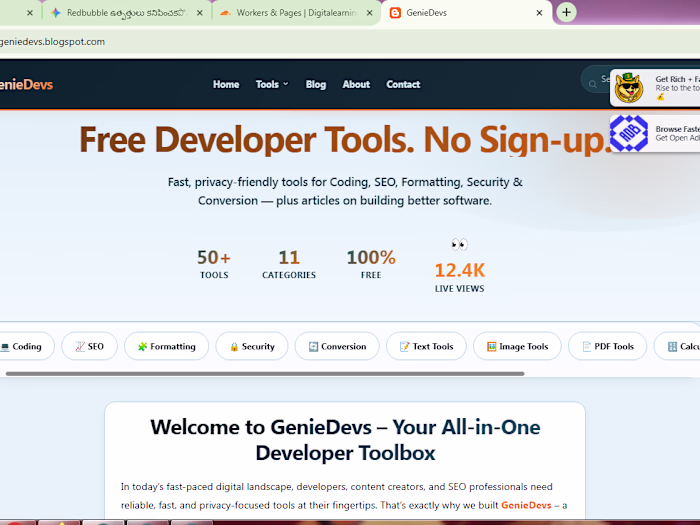Click the 50+ tools statistic

click(214, 258)
